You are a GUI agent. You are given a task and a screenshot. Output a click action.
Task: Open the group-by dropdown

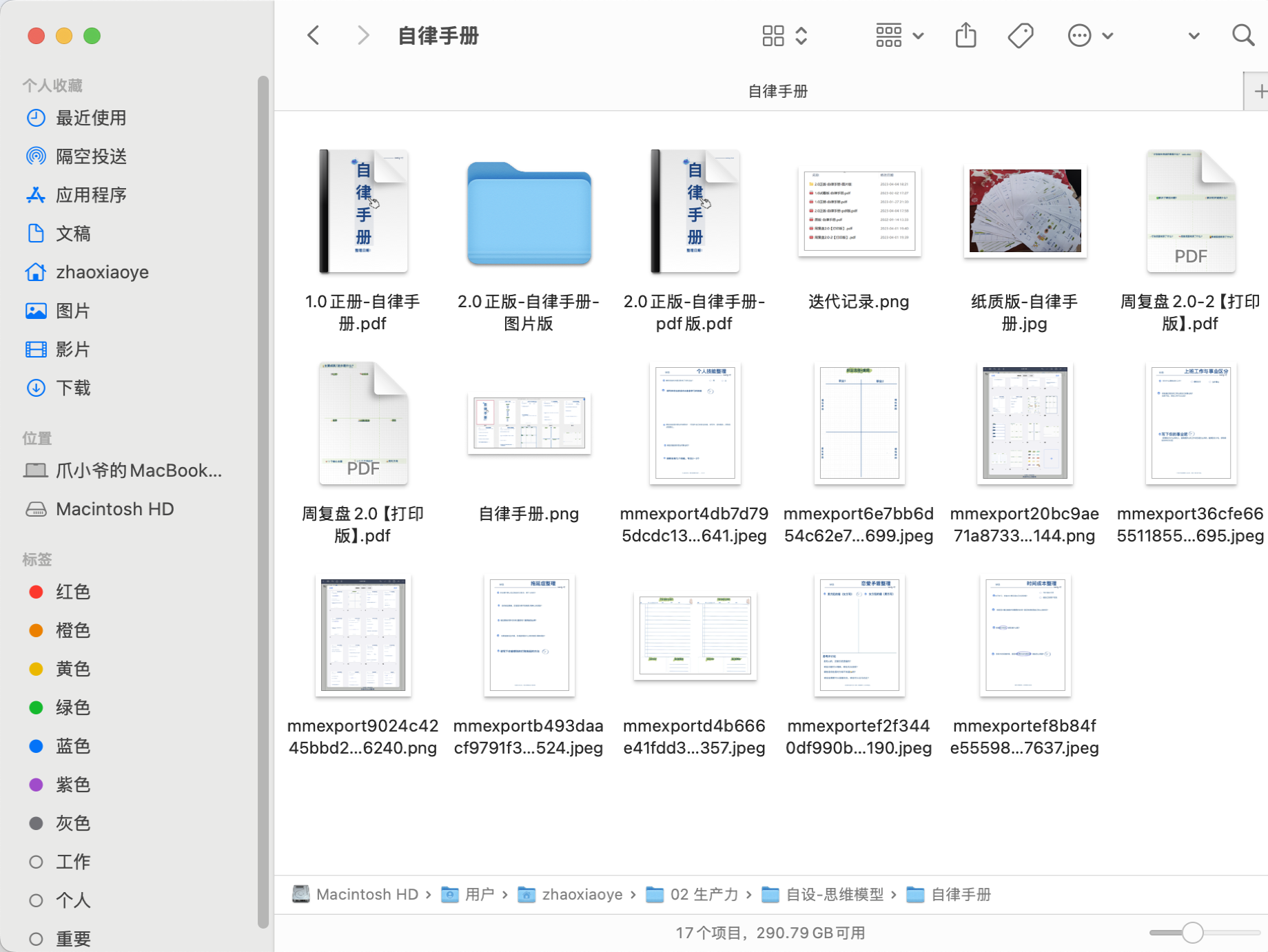pos(899,35)
